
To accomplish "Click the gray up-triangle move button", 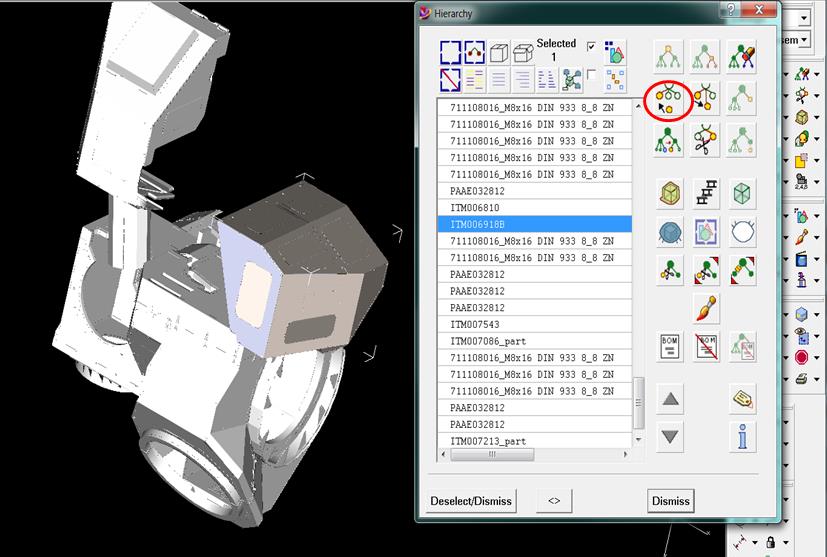I will (x=670, y=399).
